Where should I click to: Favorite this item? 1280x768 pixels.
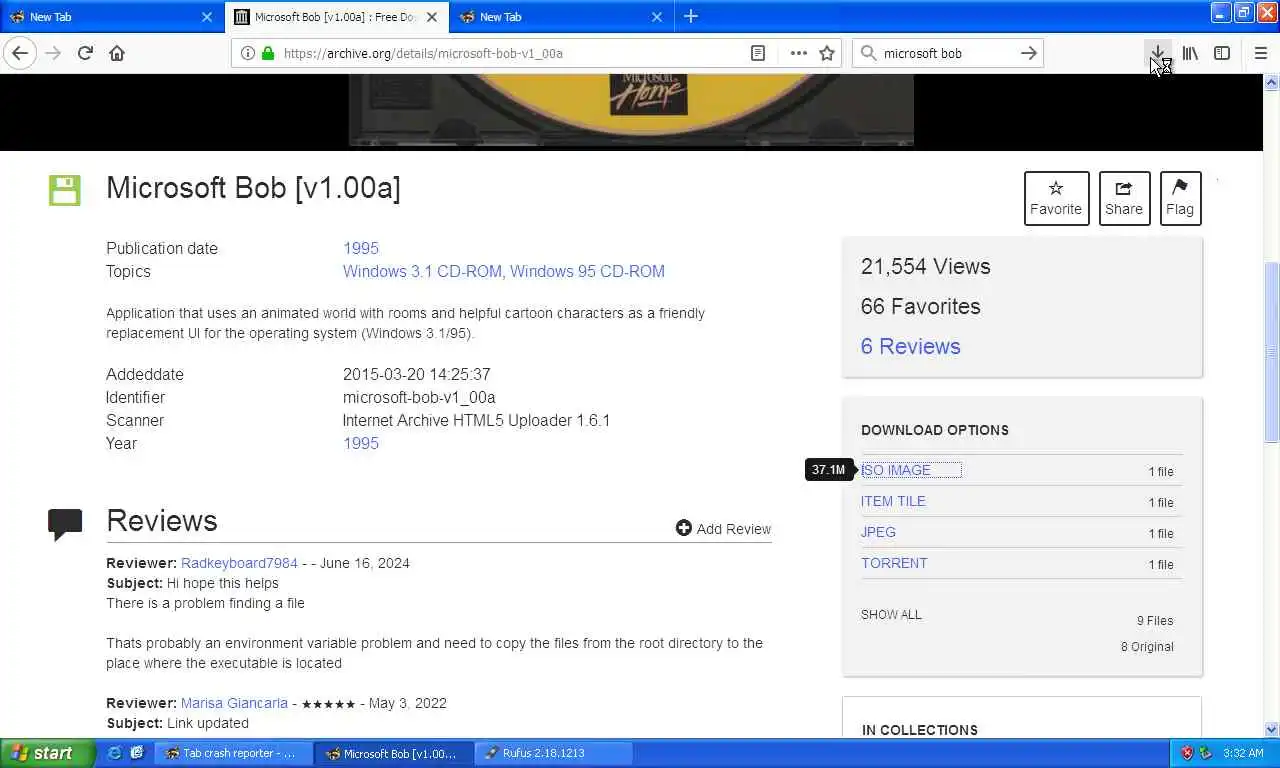coord(1056,198)
